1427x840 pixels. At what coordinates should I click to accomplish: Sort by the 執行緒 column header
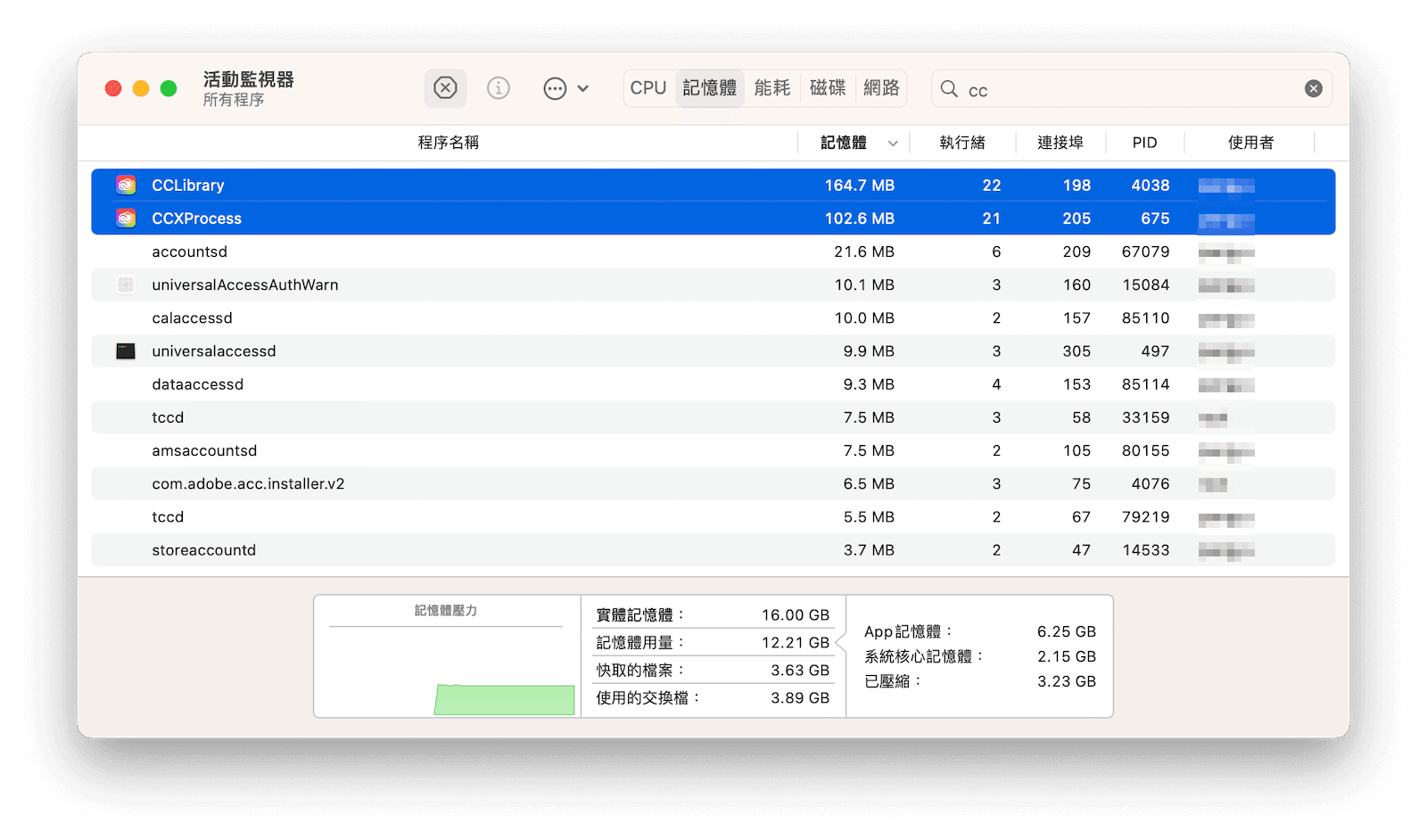tap(962, 143)
